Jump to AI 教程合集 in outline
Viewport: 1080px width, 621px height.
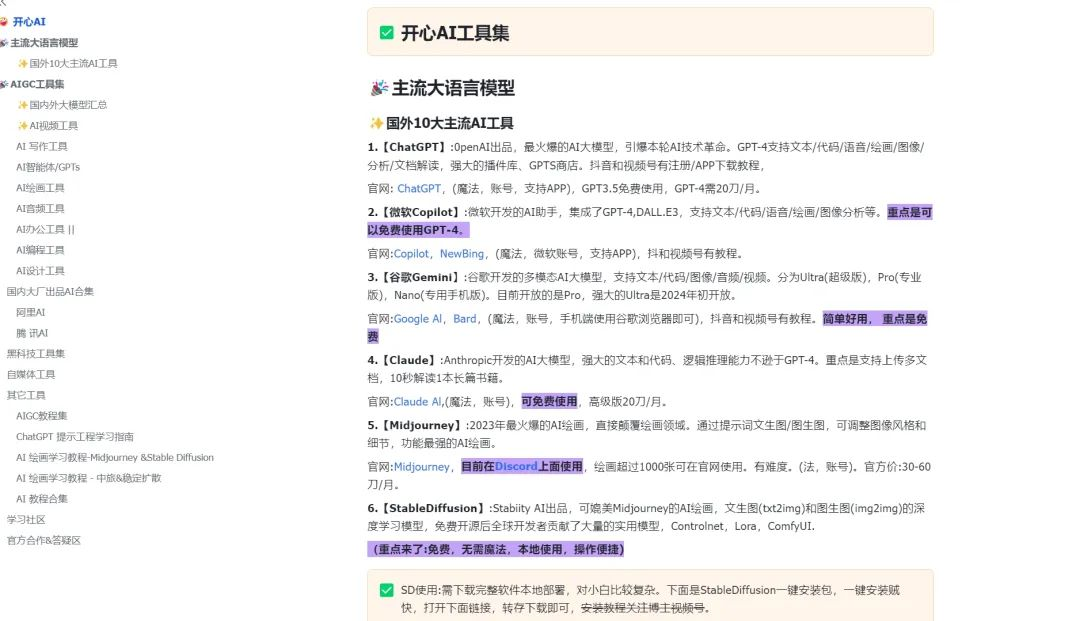[41, 498]
